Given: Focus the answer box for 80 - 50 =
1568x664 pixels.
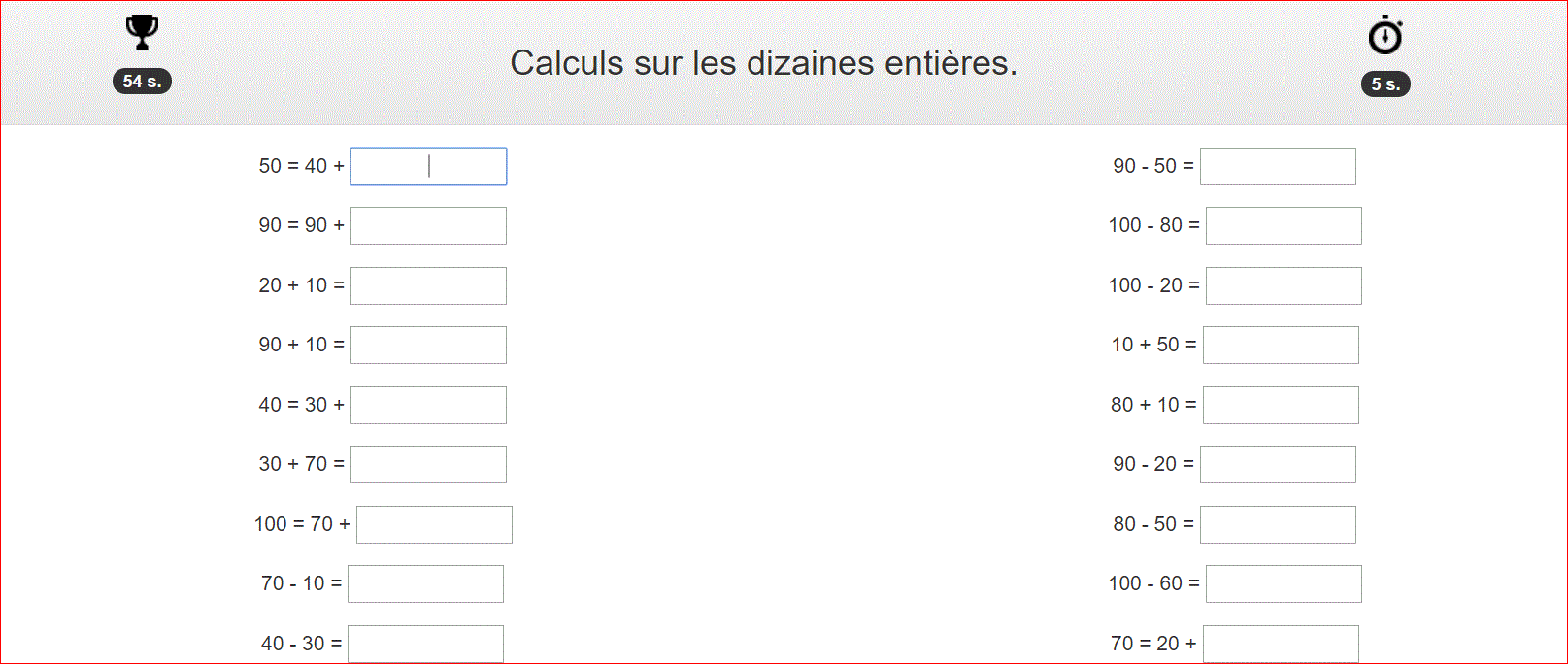Looking at the screenshot, I should (x=1278, y=524).
